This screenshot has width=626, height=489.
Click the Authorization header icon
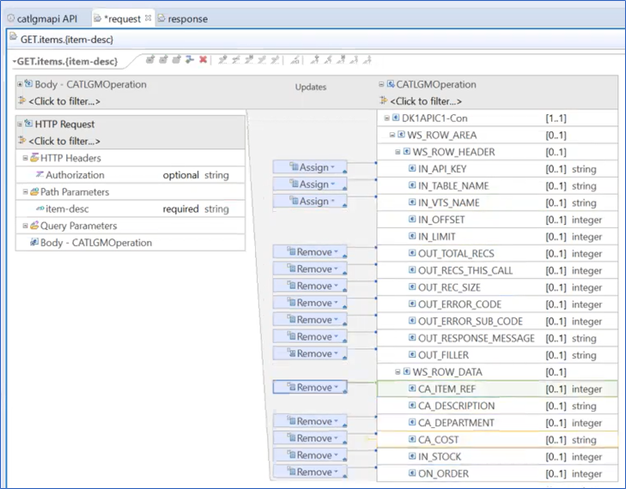click(x=40, y=175)
